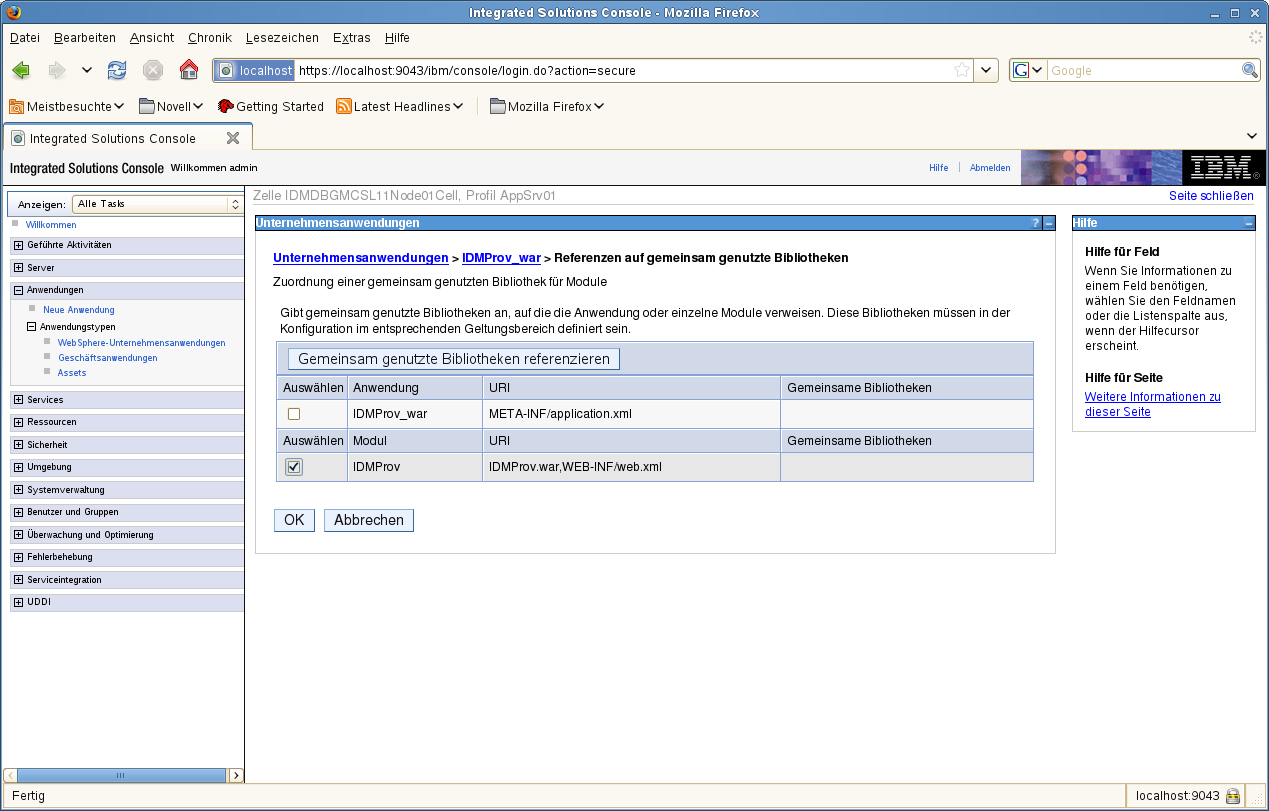This screenshot has width=1269, height=811.
Task: Open the Google search engine selector
Action: point(1028,70)
